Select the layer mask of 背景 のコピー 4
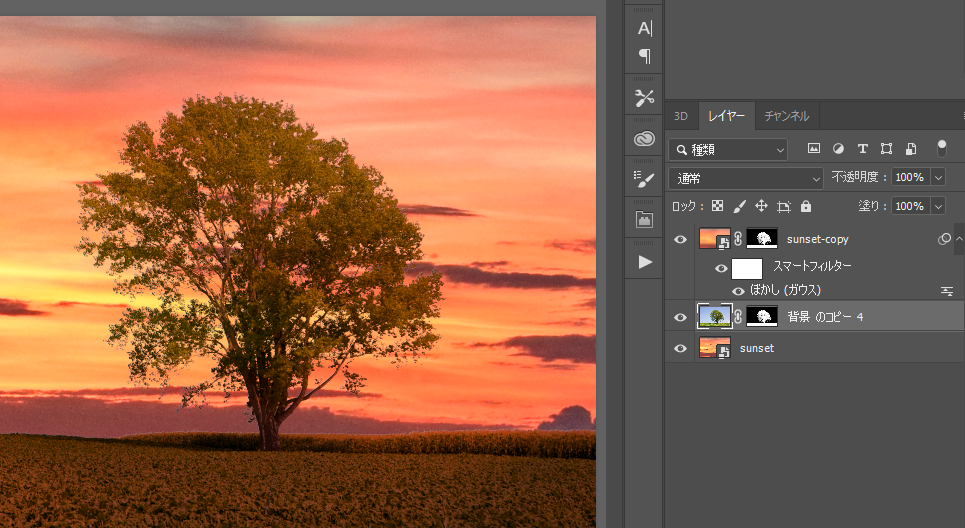The image size is (965, 528). (764, 317)
